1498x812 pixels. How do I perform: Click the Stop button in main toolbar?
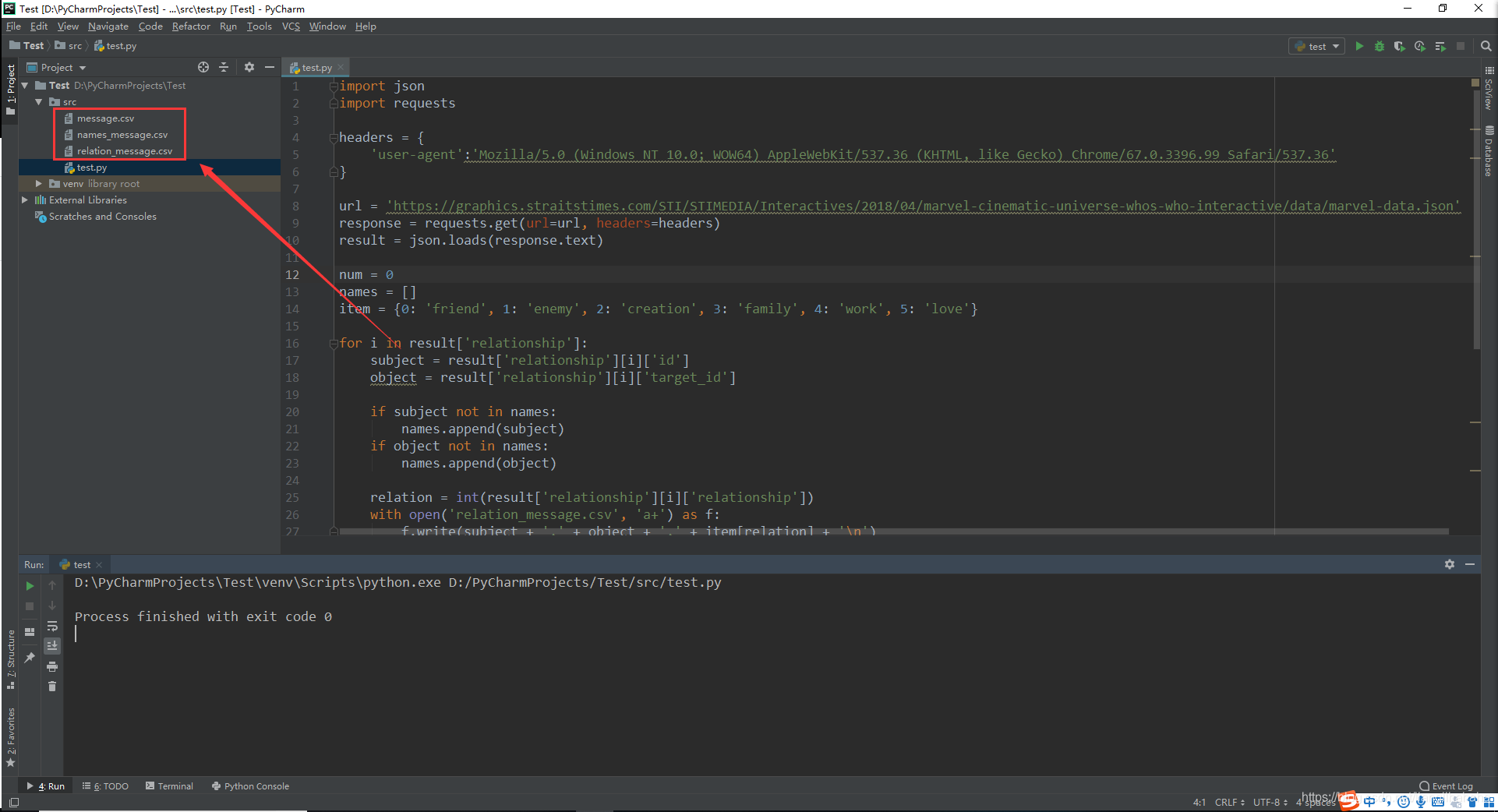(1461, 46)
